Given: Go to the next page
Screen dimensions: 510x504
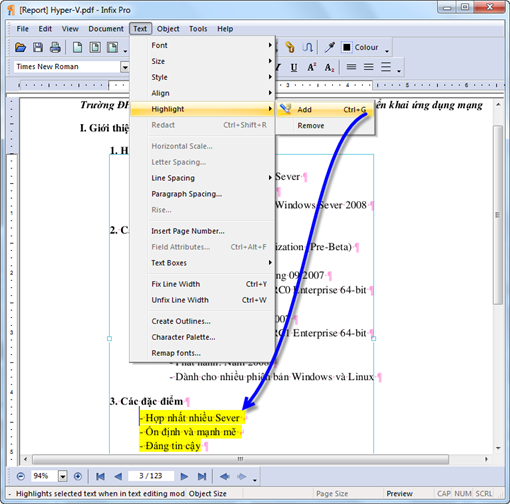Looking at the screenshot, I should coord(184,477).
